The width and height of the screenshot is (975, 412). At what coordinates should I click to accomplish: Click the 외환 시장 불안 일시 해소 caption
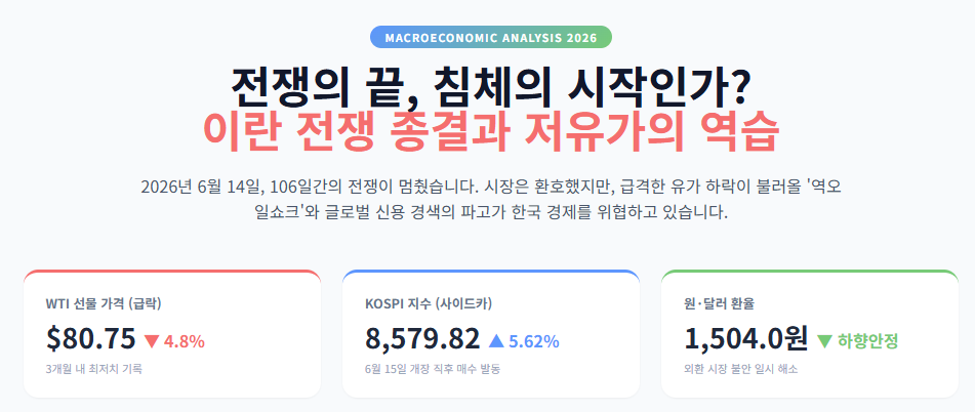[x=741, y=369]
